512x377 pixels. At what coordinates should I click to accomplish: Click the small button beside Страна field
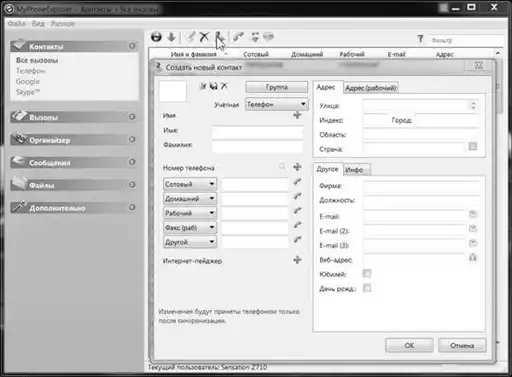473,146
